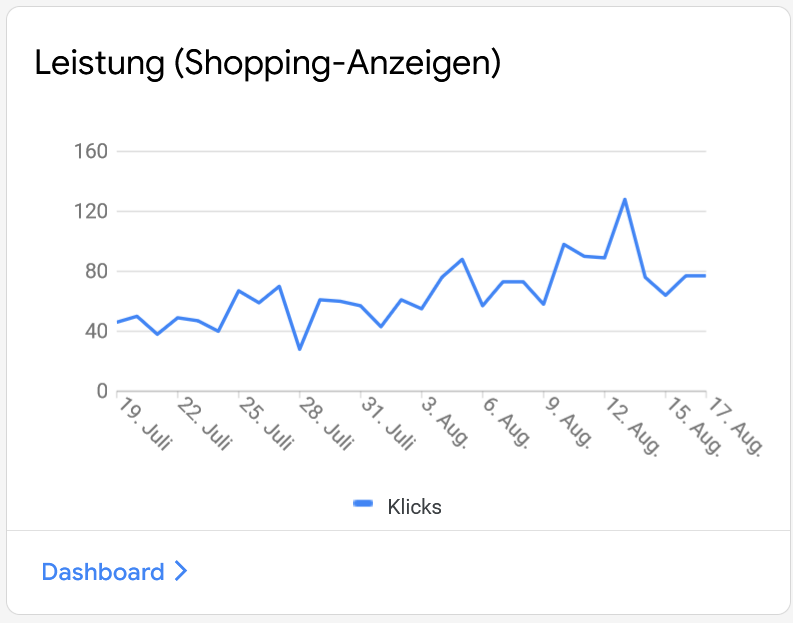Click the peak data point near 12. Aug.
The width and height of the screenshot is (793, 623).
[x=625, y=200]
